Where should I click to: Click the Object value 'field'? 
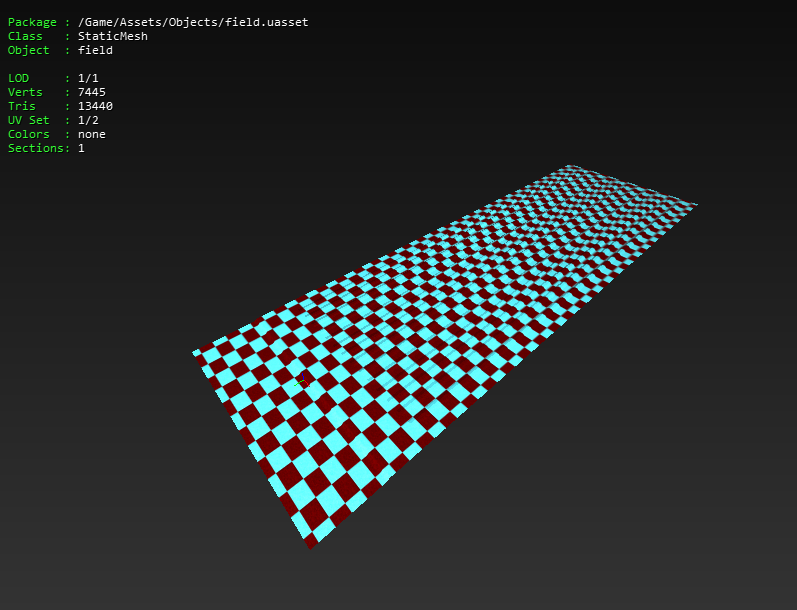coord(95,50)
